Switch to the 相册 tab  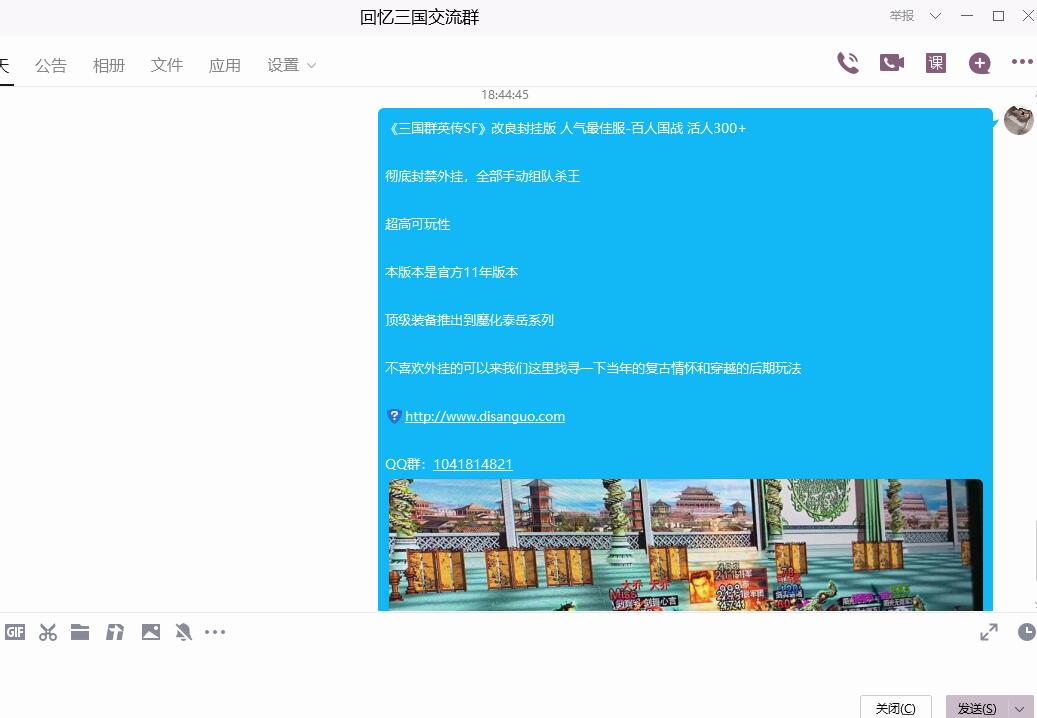[108, 65]
